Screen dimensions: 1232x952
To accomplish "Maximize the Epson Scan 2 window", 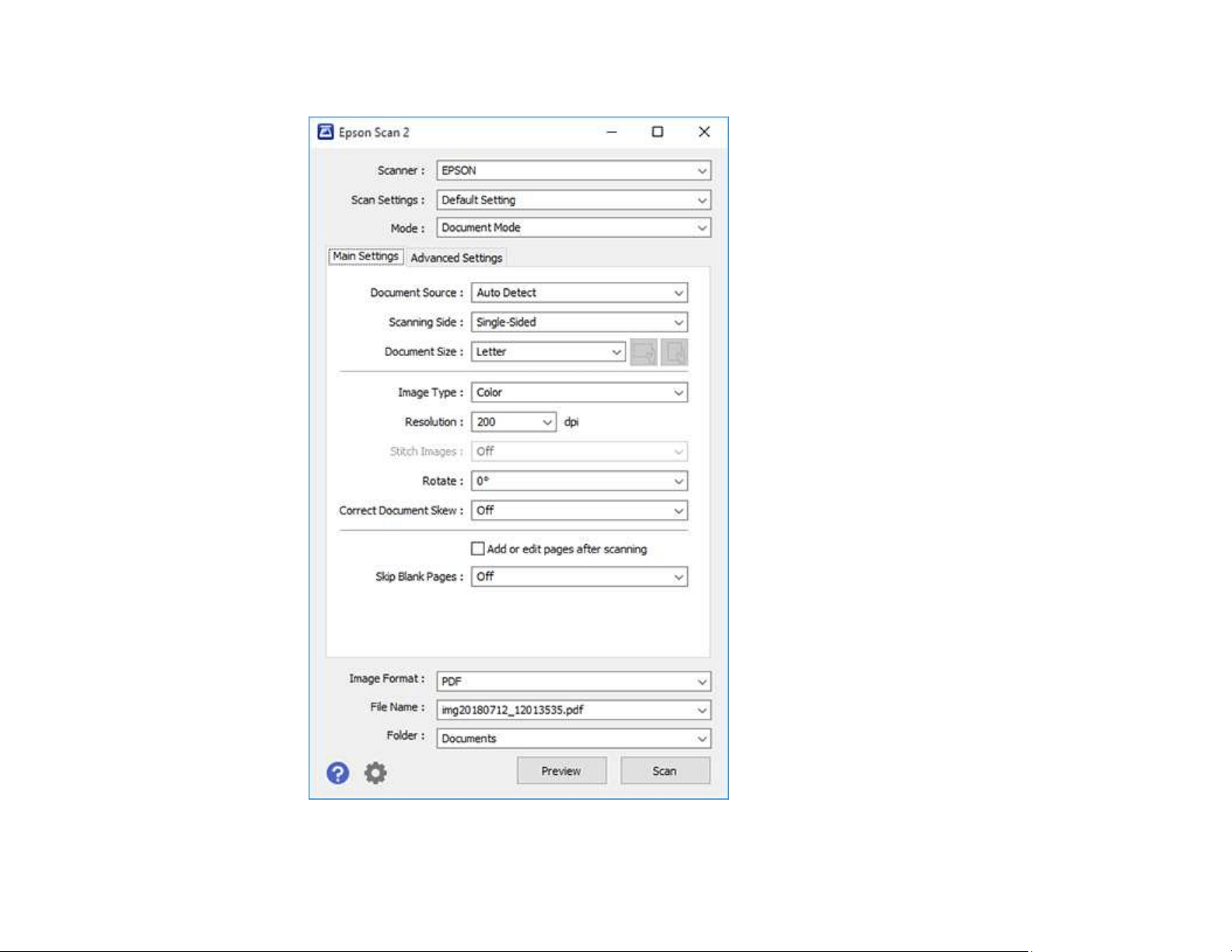I will 658,132.
